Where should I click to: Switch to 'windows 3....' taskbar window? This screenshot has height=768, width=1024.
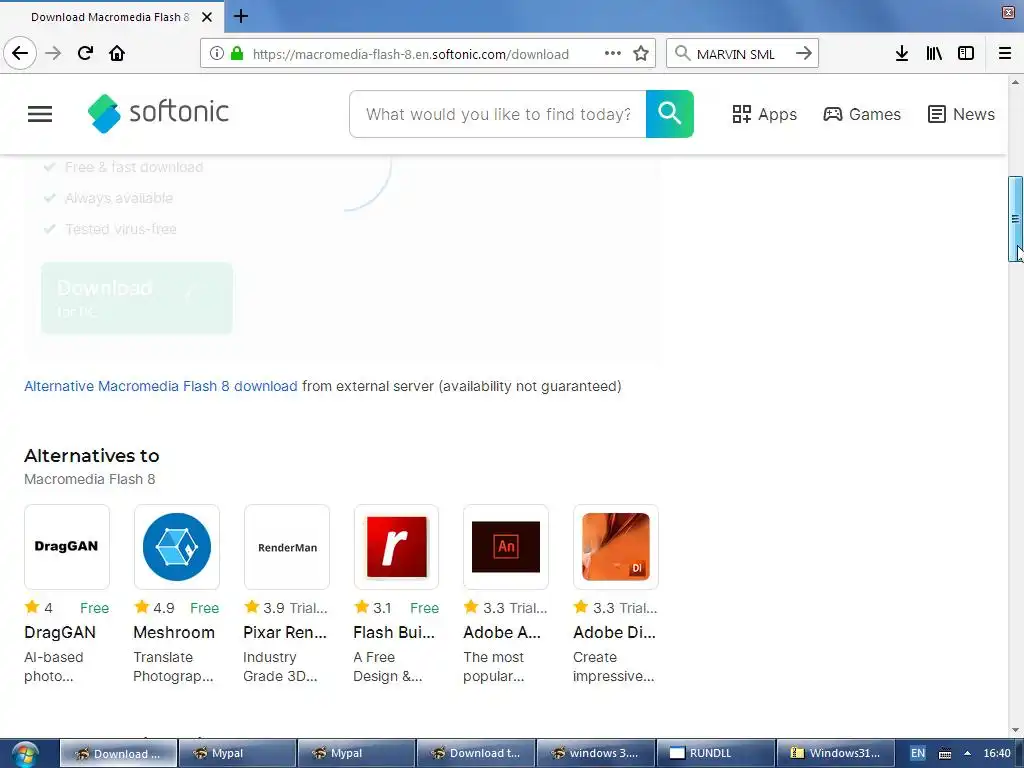tap(596, 753)
